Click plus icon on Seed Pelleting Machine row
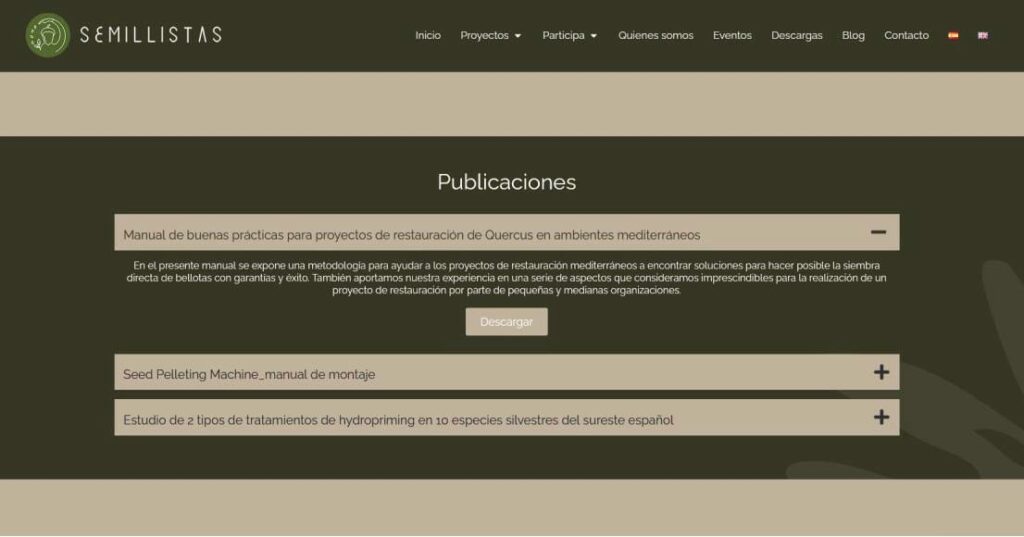Screen dimensions: 1024x537 [882, 372]
